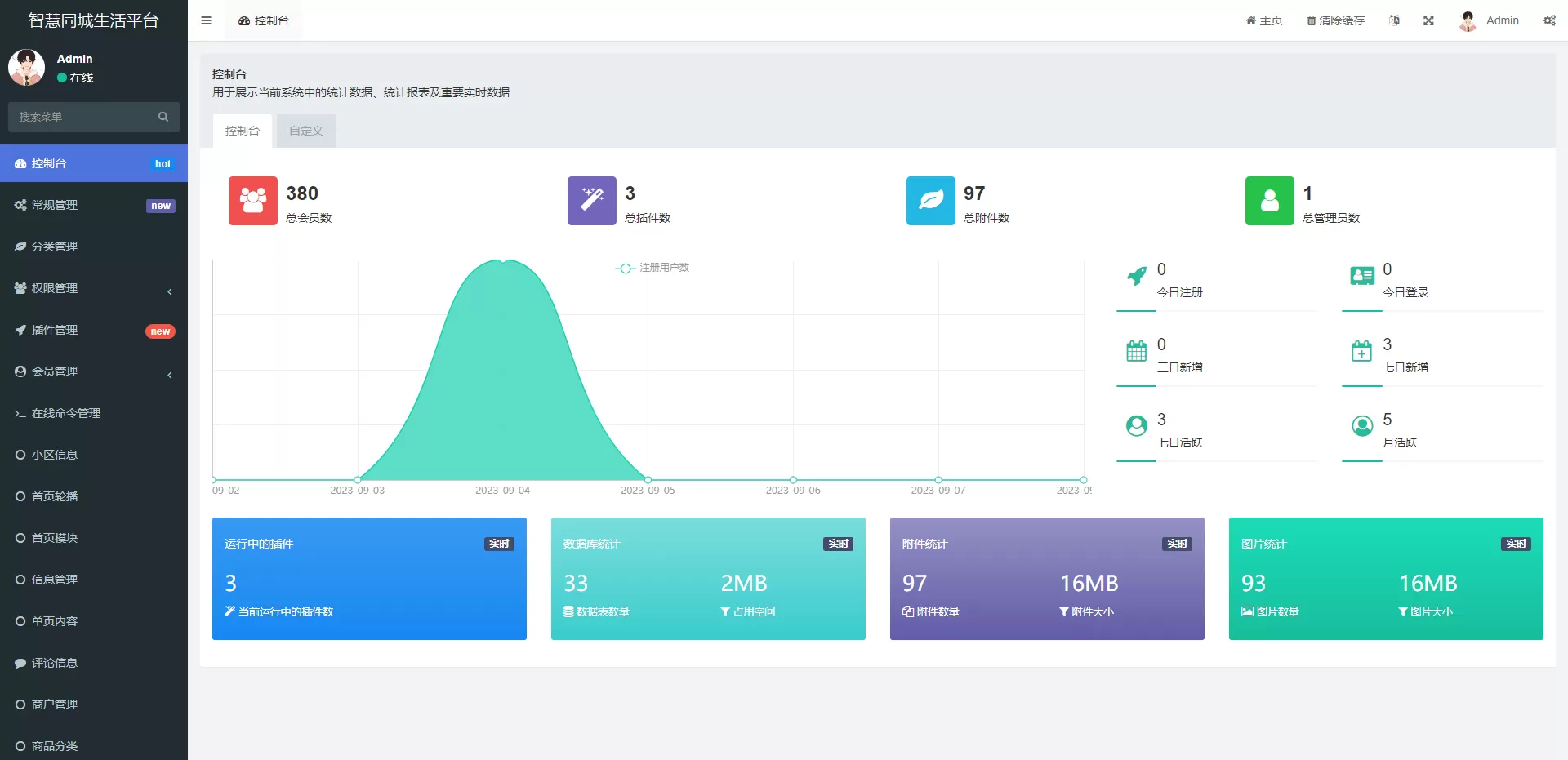Open the Admin user dropdown in header
The height and width of the screenshot is (760, 1568).
(1490, 20)
